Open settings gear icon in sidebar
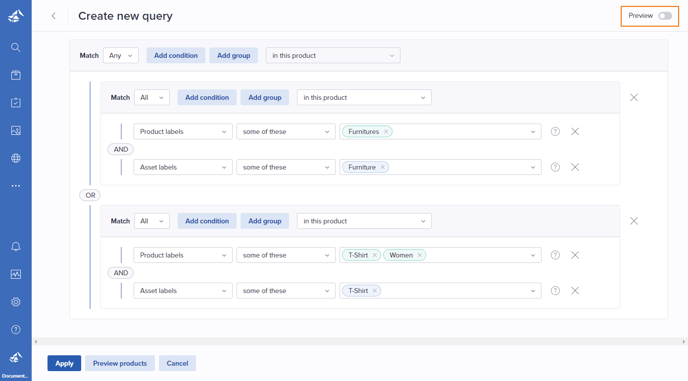Image resolution: width=688 pixels, height=381 pixels. (16, 302)
